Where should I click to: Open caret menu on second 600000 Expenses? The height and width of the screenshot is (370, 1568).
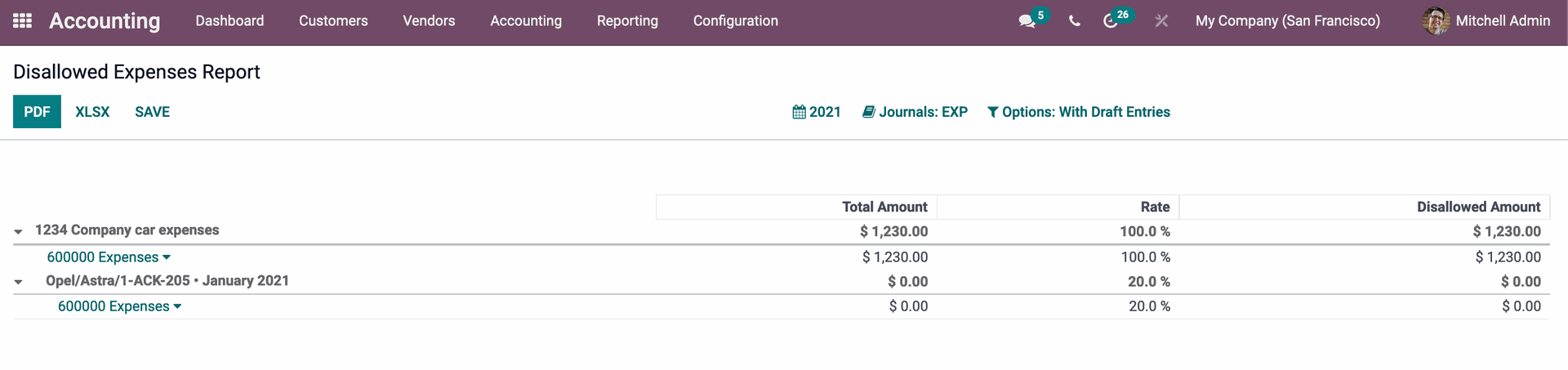click(177, 306)
